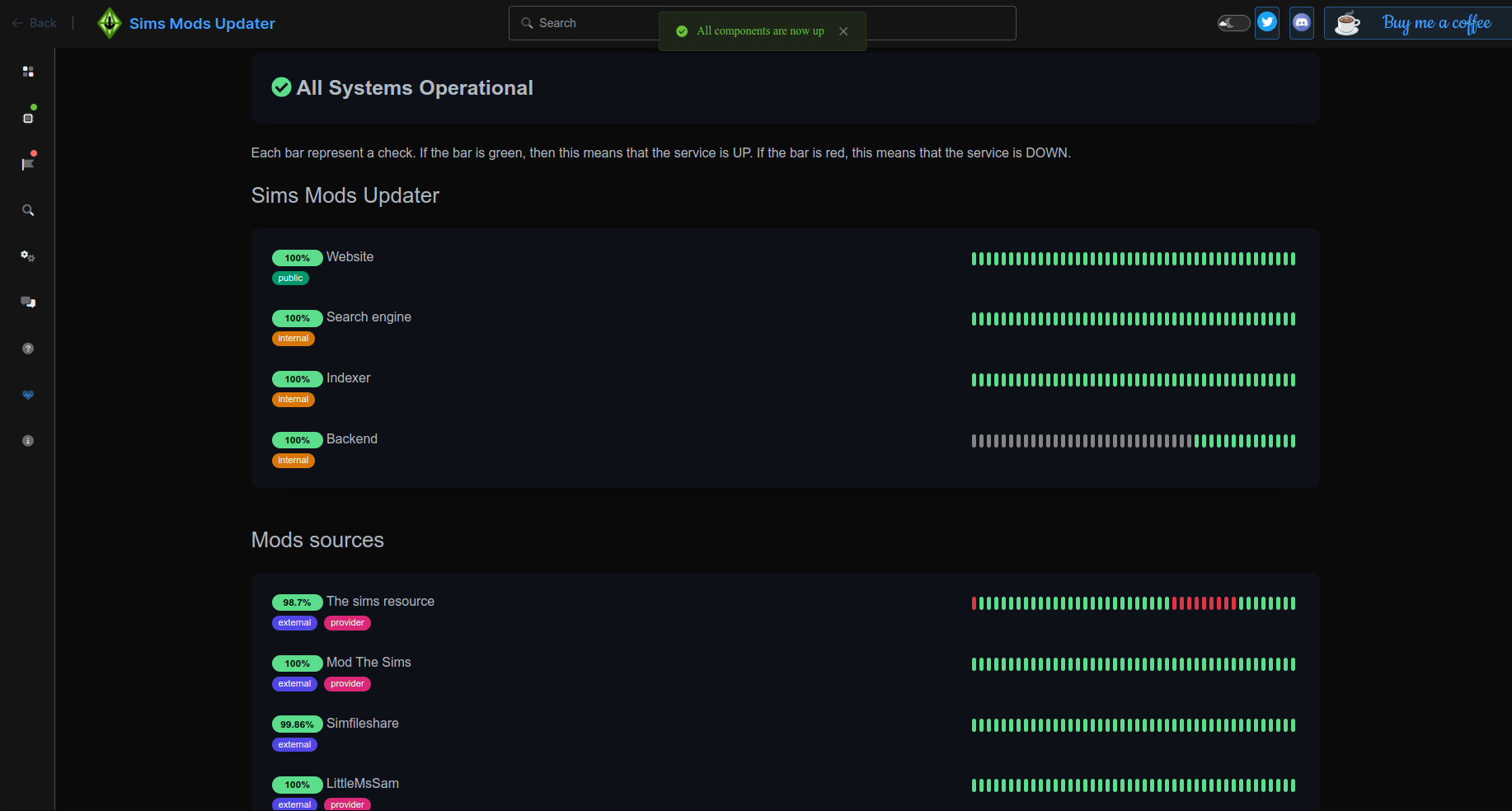The image size is (1512, 811).
Task: Click the 'provider' tag under The sims resource
Action: point(347,623)
